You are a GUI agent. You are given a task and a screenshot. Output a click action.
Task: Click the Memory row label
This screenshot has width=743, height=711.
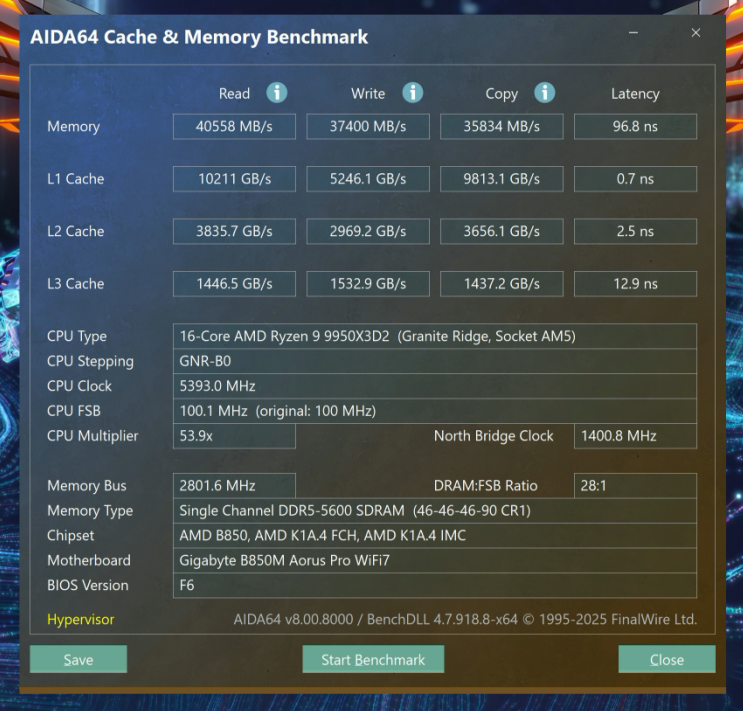(x=73, y=127)
